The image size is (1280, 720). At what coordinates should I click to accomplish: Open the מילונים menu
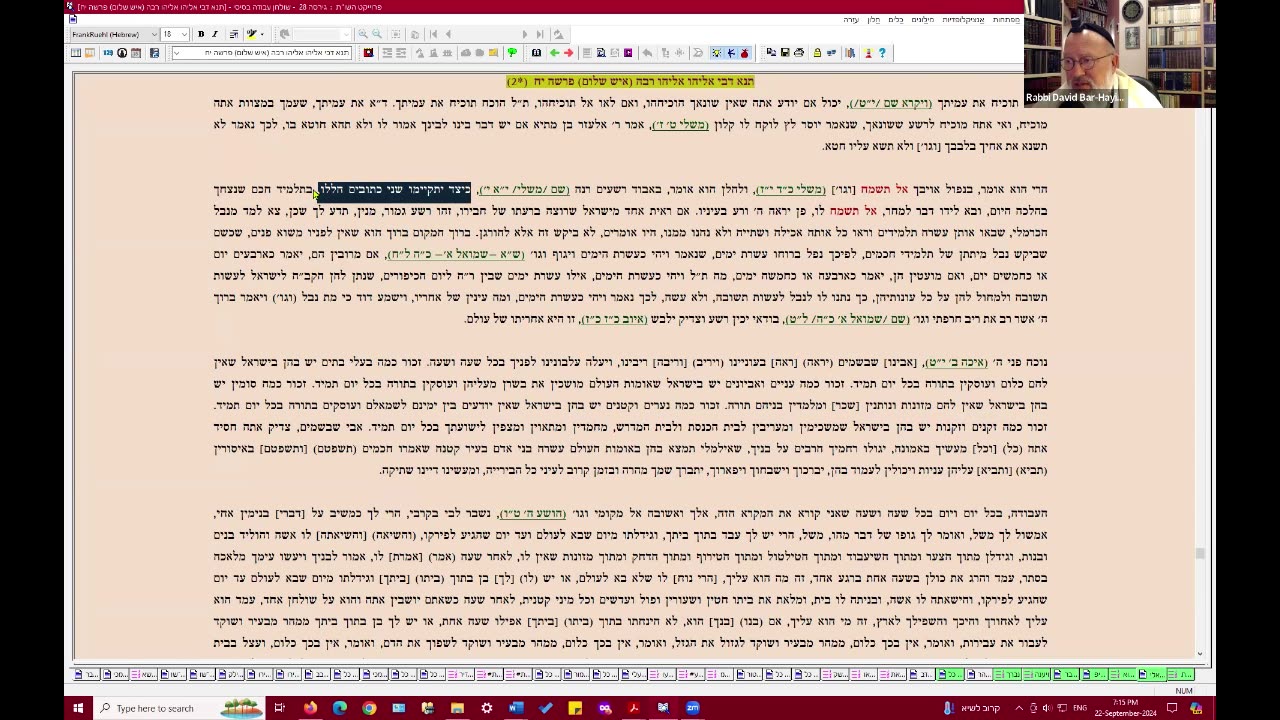click(x=923, y=20)
